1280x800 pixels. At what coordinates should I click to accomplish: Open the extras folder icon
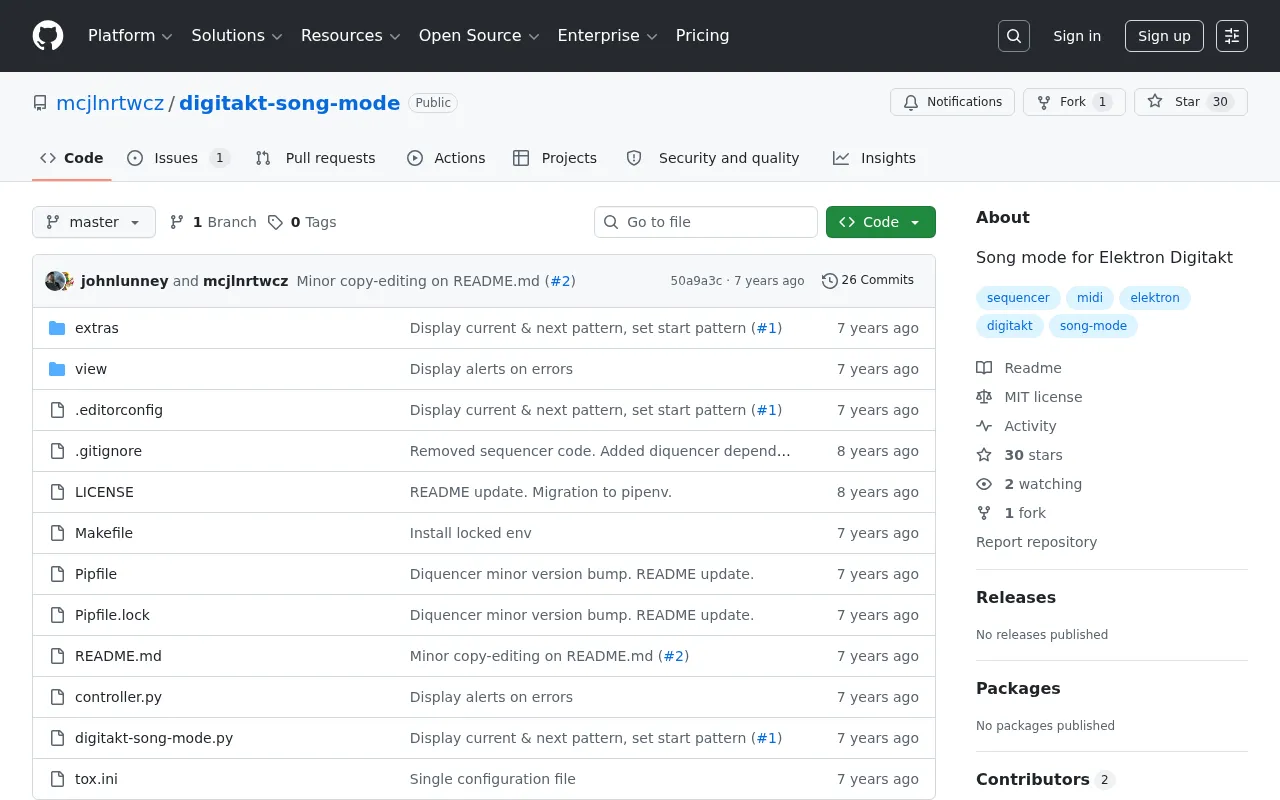click(57, 328)
